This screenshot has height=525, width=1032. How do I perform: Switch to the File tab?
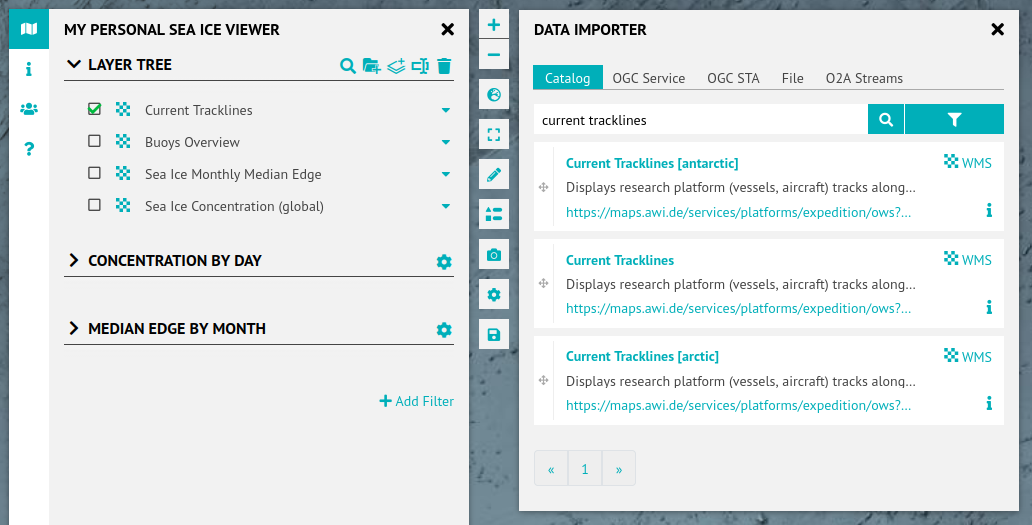pos(792,78)
